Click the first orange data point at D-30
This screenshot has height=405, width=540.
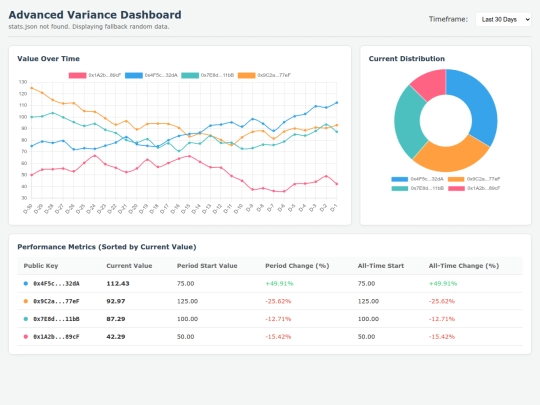coord(32,88)
